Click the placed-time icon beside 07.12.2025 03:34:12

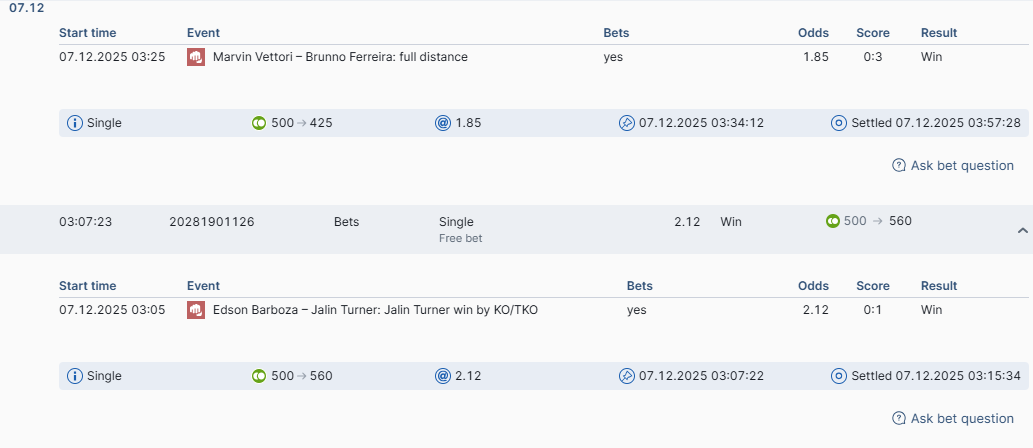[x=627, y=123]
